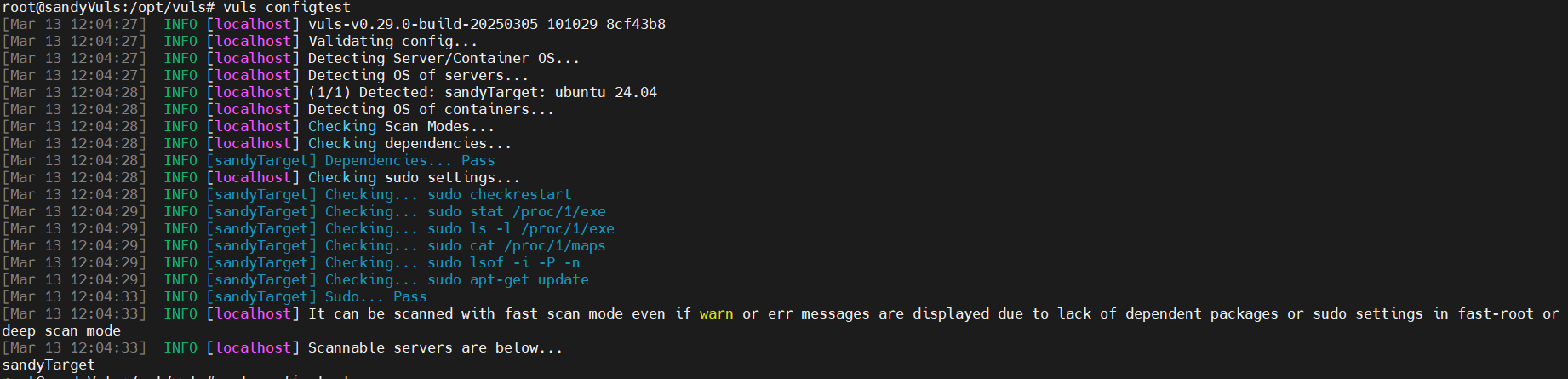Click the 'Detecting Server/Container OS...' message
Screen dimensions: 1568x379
tap(444, 59)
